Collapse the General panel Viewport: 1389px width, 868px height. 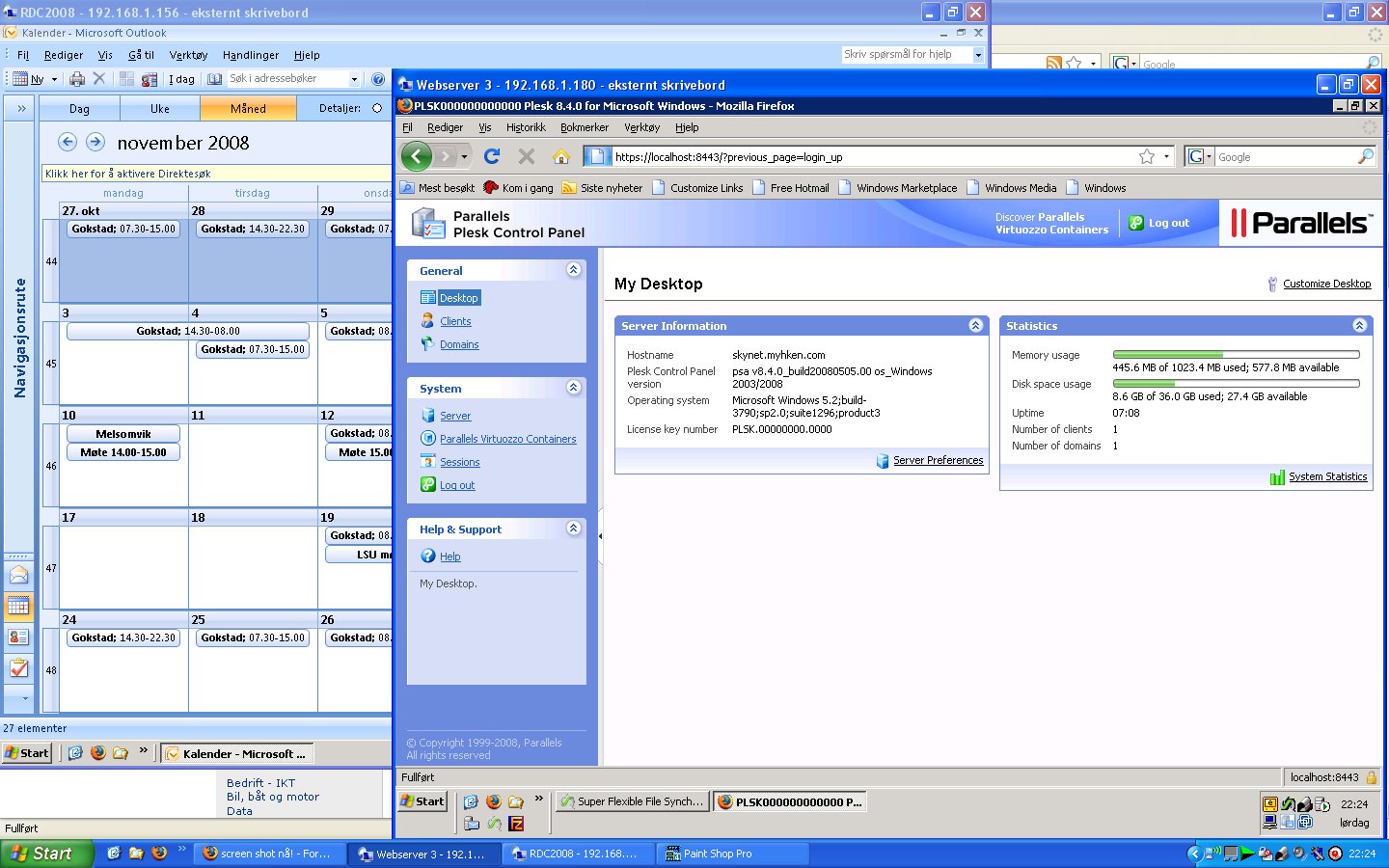(573, 270)
